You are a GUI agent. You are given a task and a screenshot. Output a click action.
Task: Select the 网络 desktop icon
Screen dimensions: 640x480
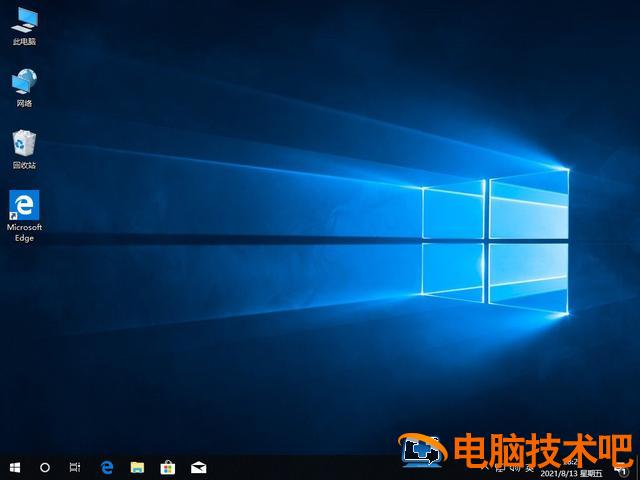pos(24,88)
